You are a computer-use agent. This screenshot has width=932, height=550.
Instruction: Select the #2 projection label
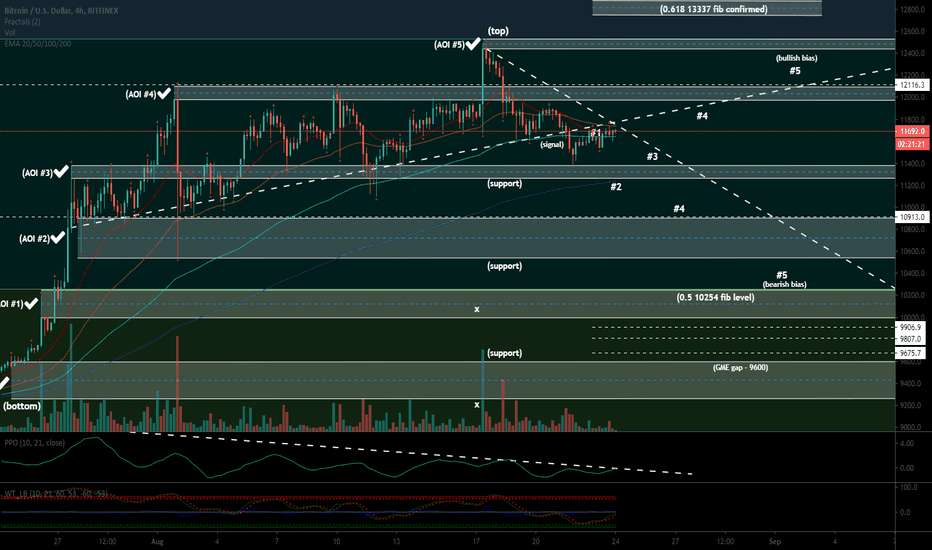click(616, 187)
